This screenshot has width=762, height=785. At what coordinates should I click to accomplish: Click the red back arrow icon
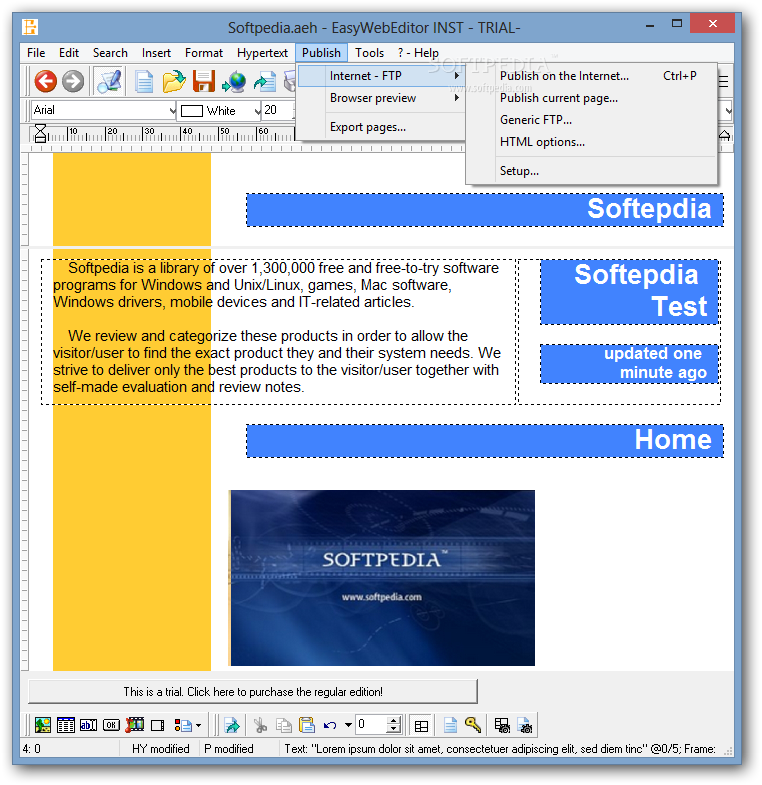(45, 81)
